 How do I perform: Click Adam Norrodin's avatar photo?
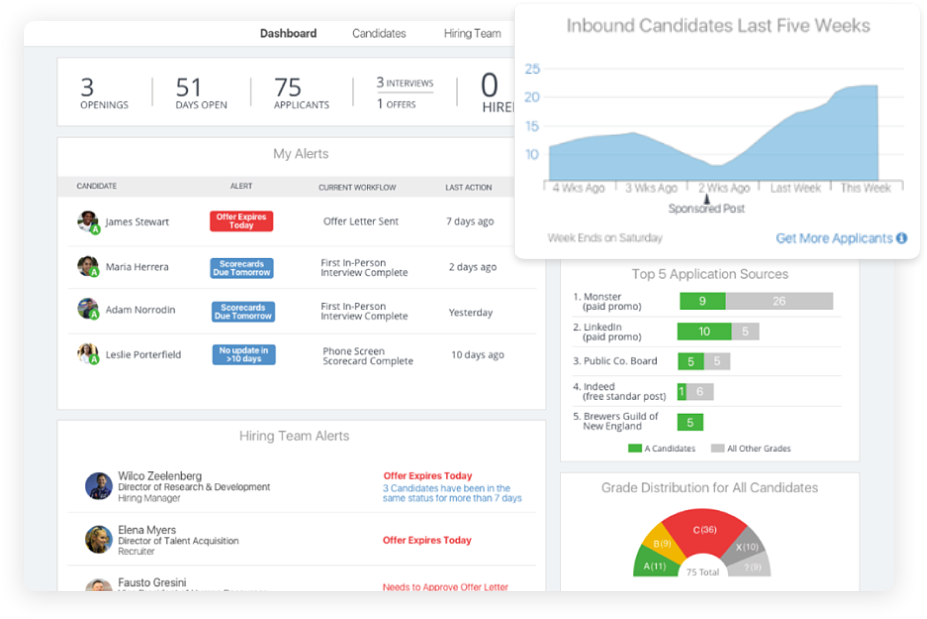coord(88,309)
